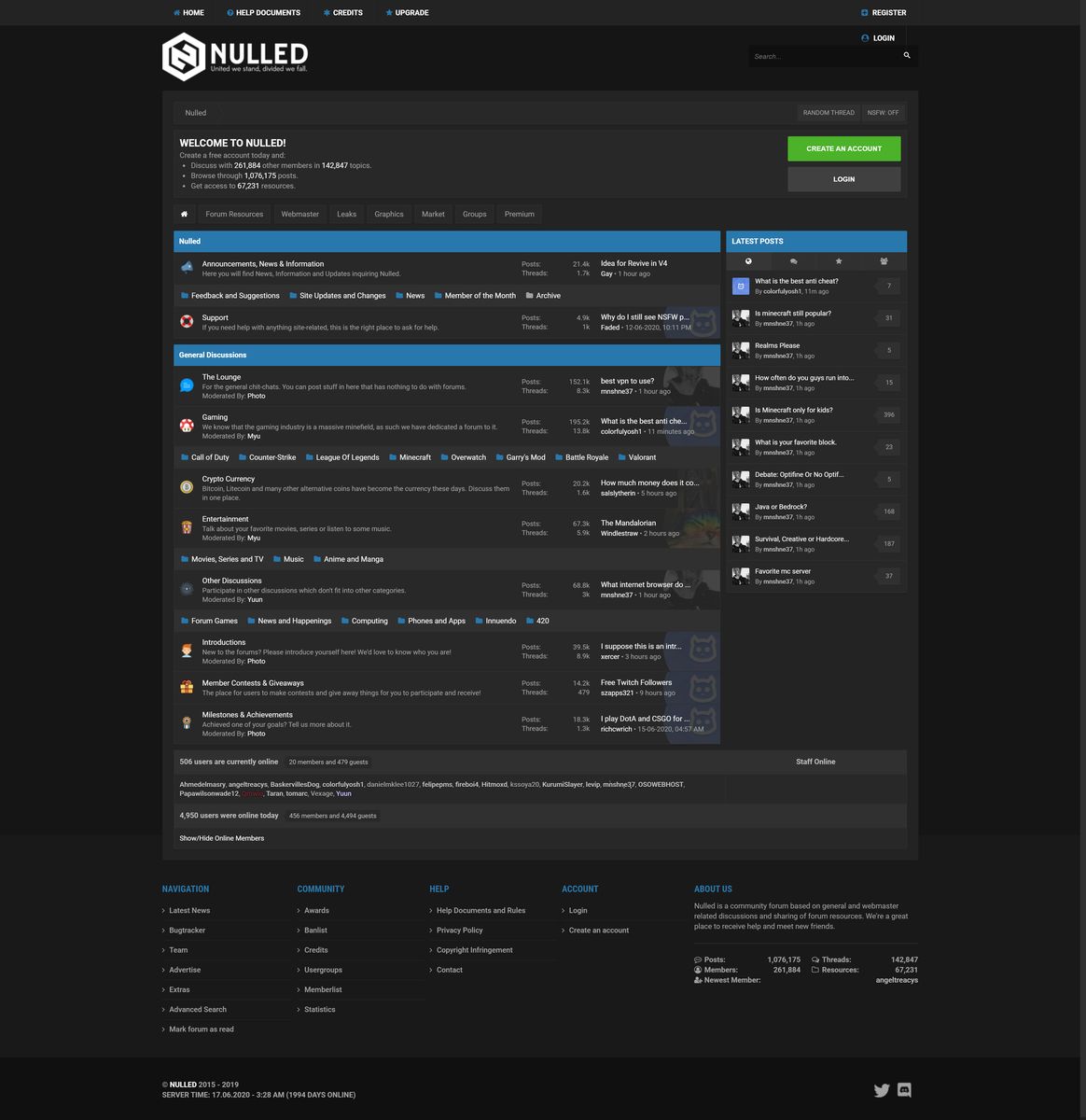This screenshot has height=1120, width=1086.
Task: Select the star tab in Latest Posts
Action: [838, 261]
